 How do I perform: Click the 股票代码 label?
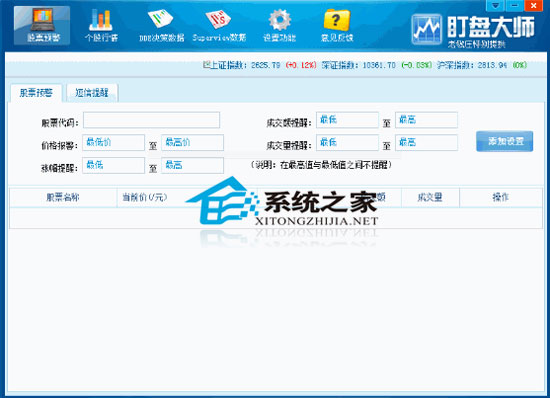(60, 123)
